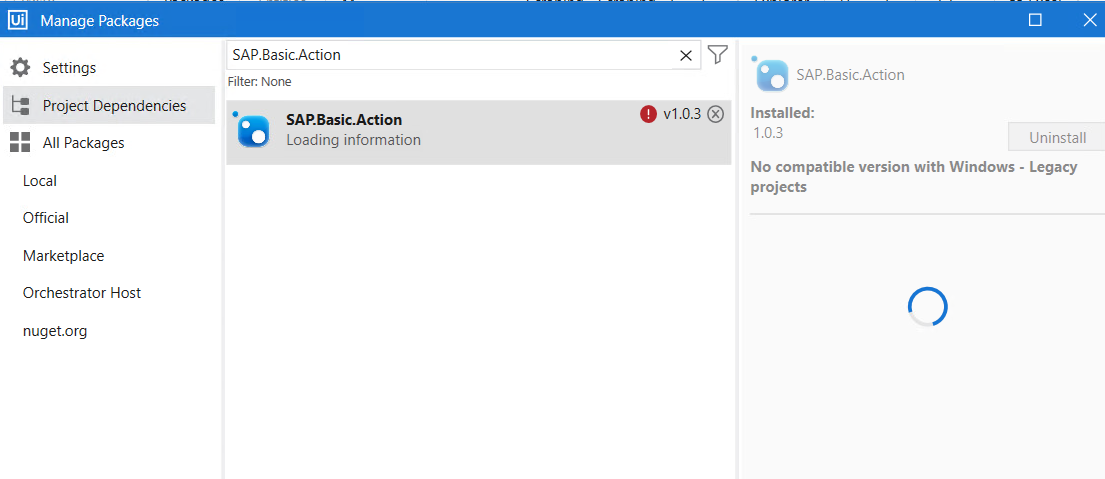The image size is (1105, 479).
Task: Maximize the Manage Packages window
Action: pos(1035,20)
